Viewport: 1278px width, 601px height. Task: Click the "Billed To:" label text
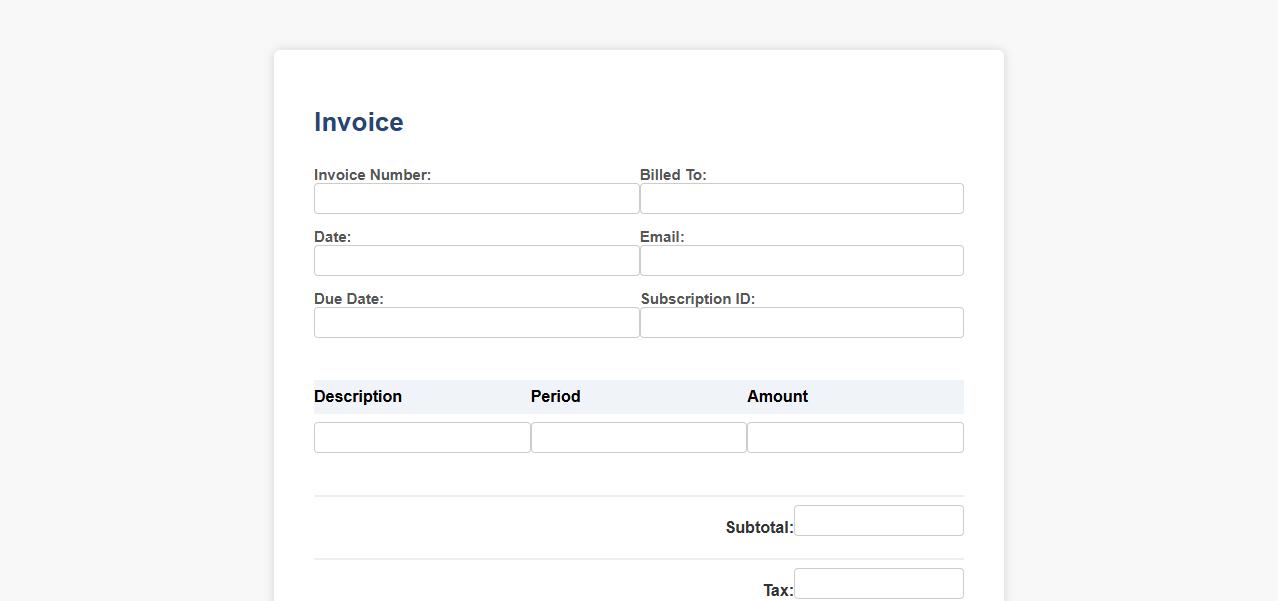point(673,175)
